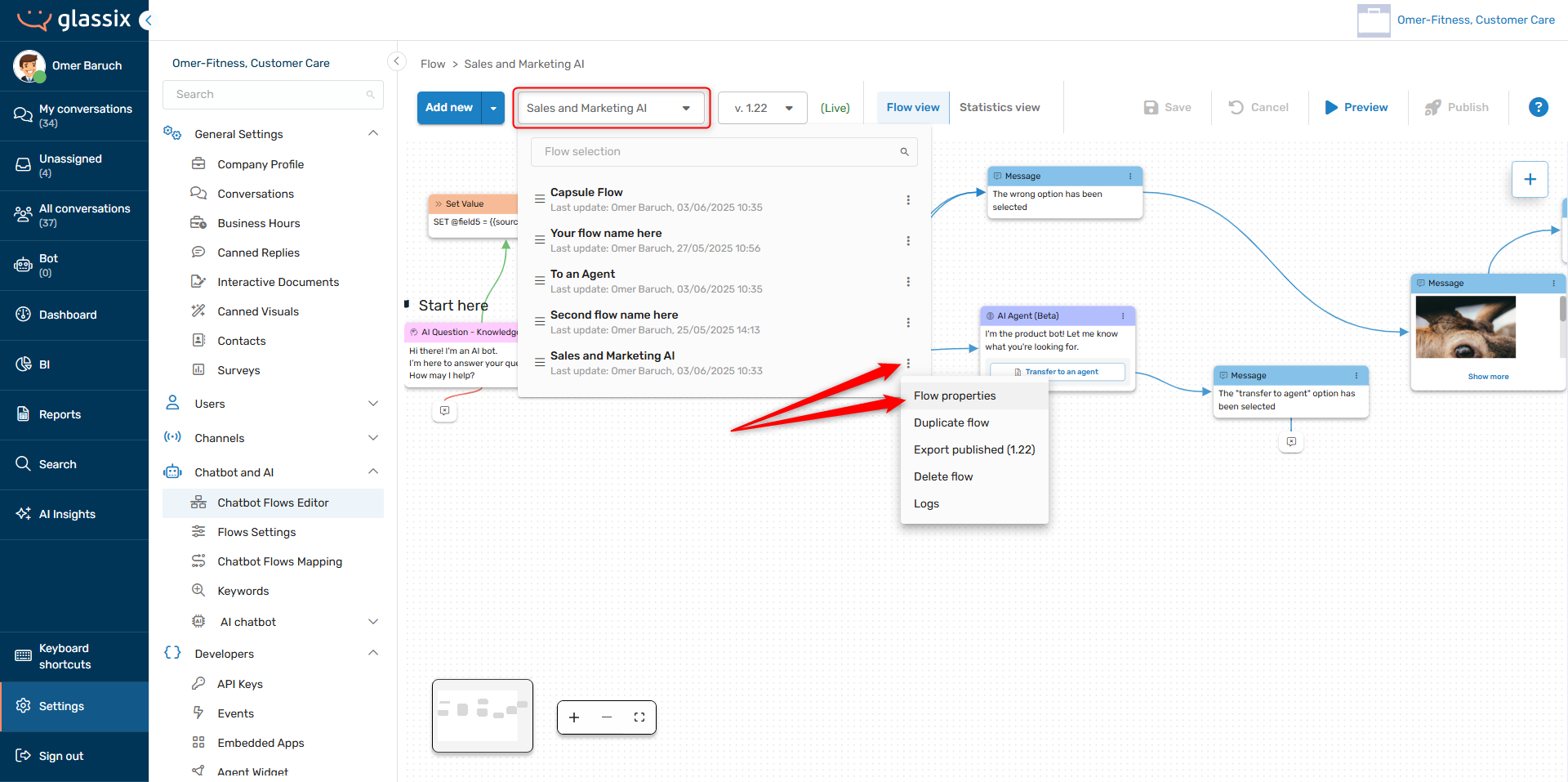Click the settings Search field
This screenshot has width=1568, height=782.
pos(274,95)
